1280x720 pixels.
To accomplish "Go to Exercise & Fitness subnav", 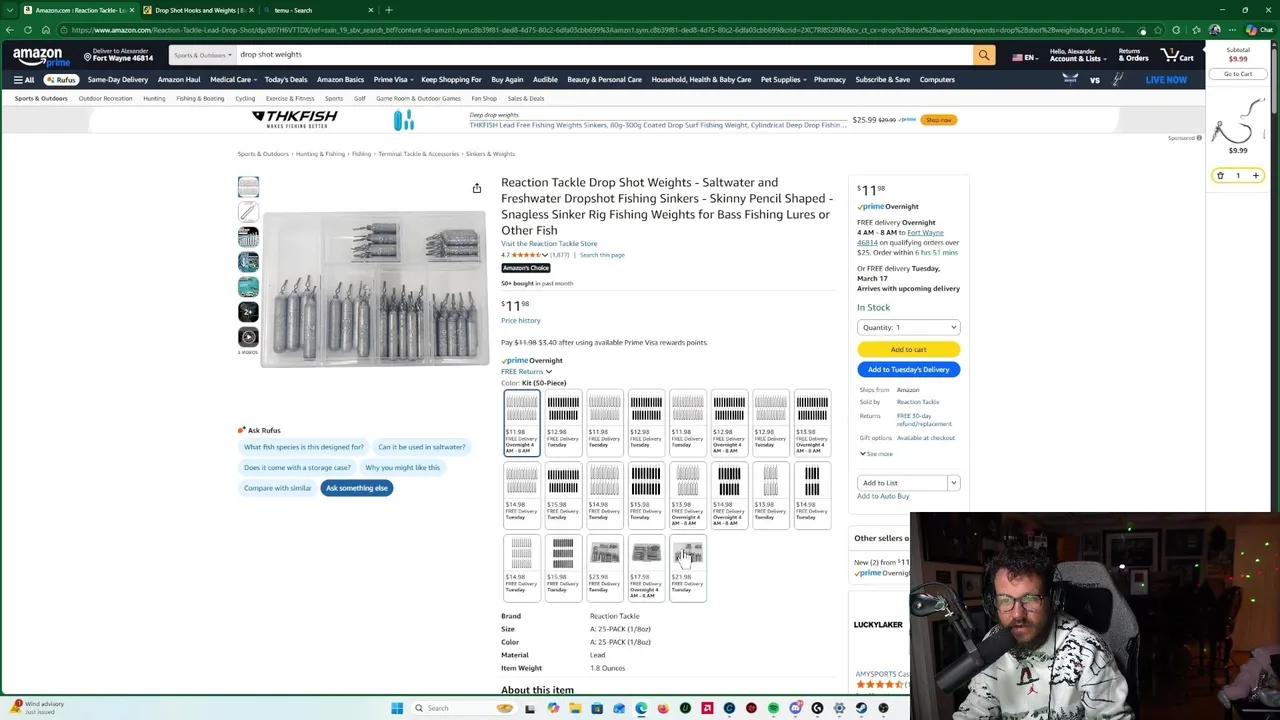I will point(290,99).
